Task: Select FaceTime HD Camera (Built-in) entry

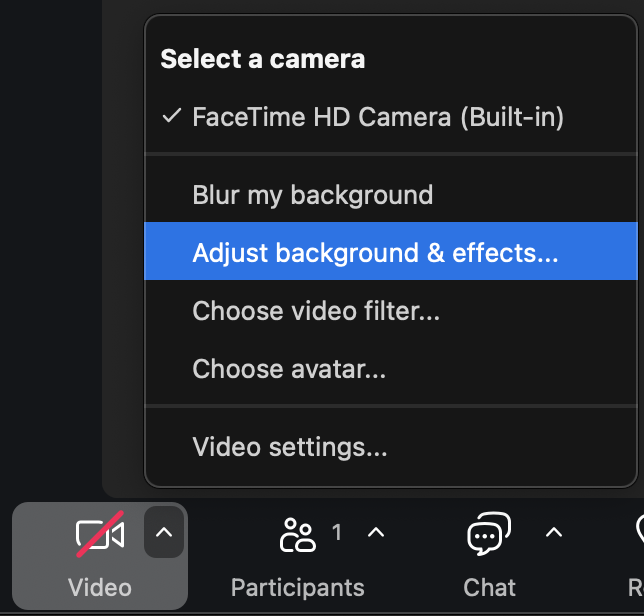Action: click(x=378, y=117)
